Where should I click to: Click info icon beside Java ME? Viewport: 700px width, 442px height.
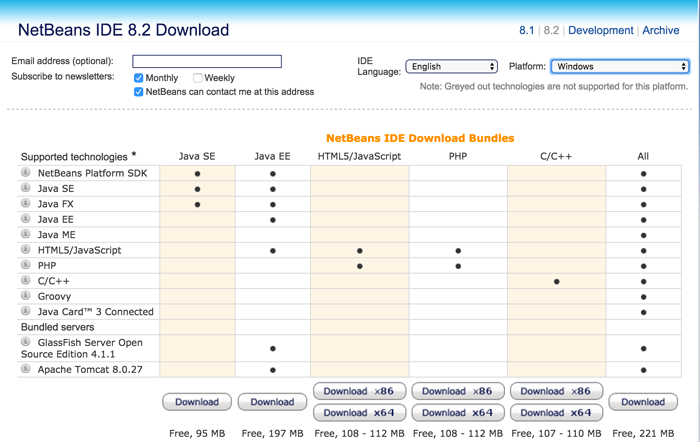[x=26, y=234]
